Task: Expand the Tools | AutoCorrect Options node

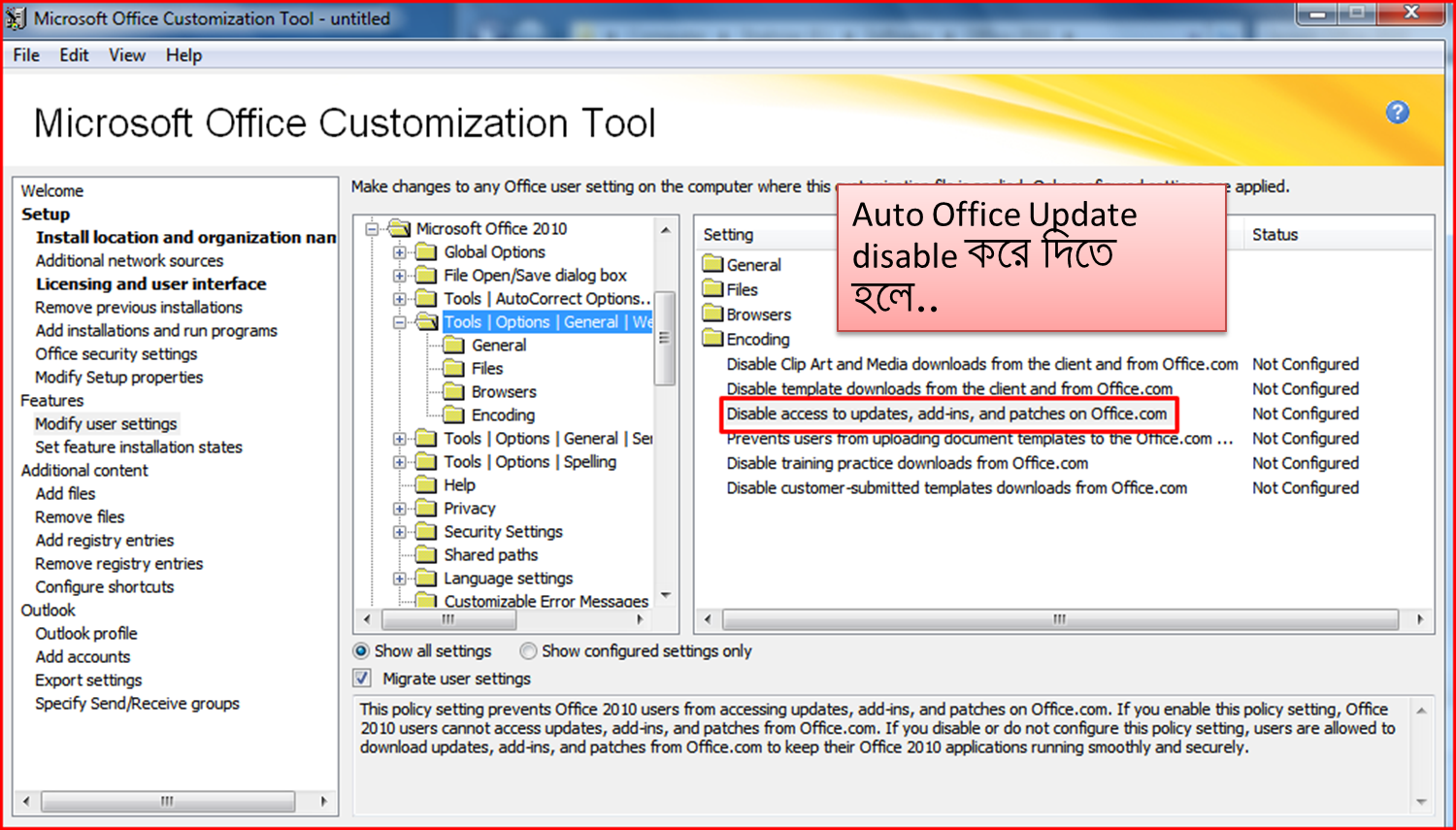Action: click(399, 299)
